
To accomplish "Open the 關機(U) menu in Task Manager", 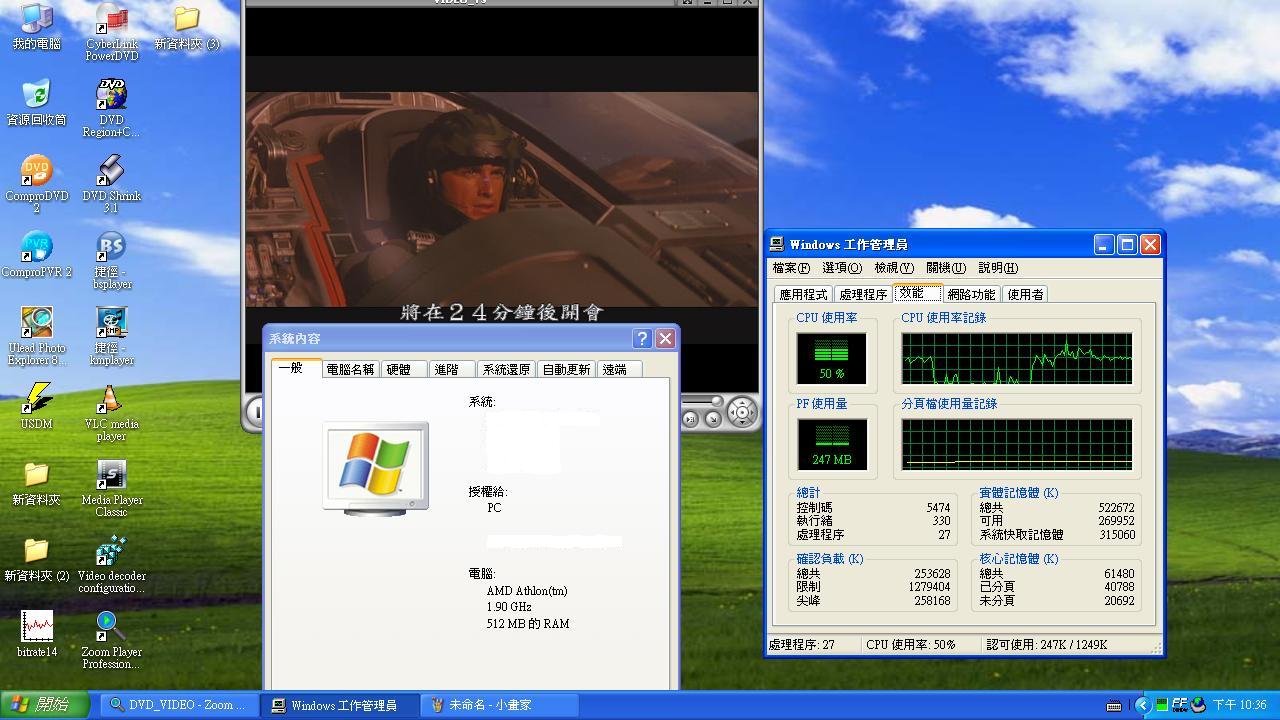I will pos(945,268).
